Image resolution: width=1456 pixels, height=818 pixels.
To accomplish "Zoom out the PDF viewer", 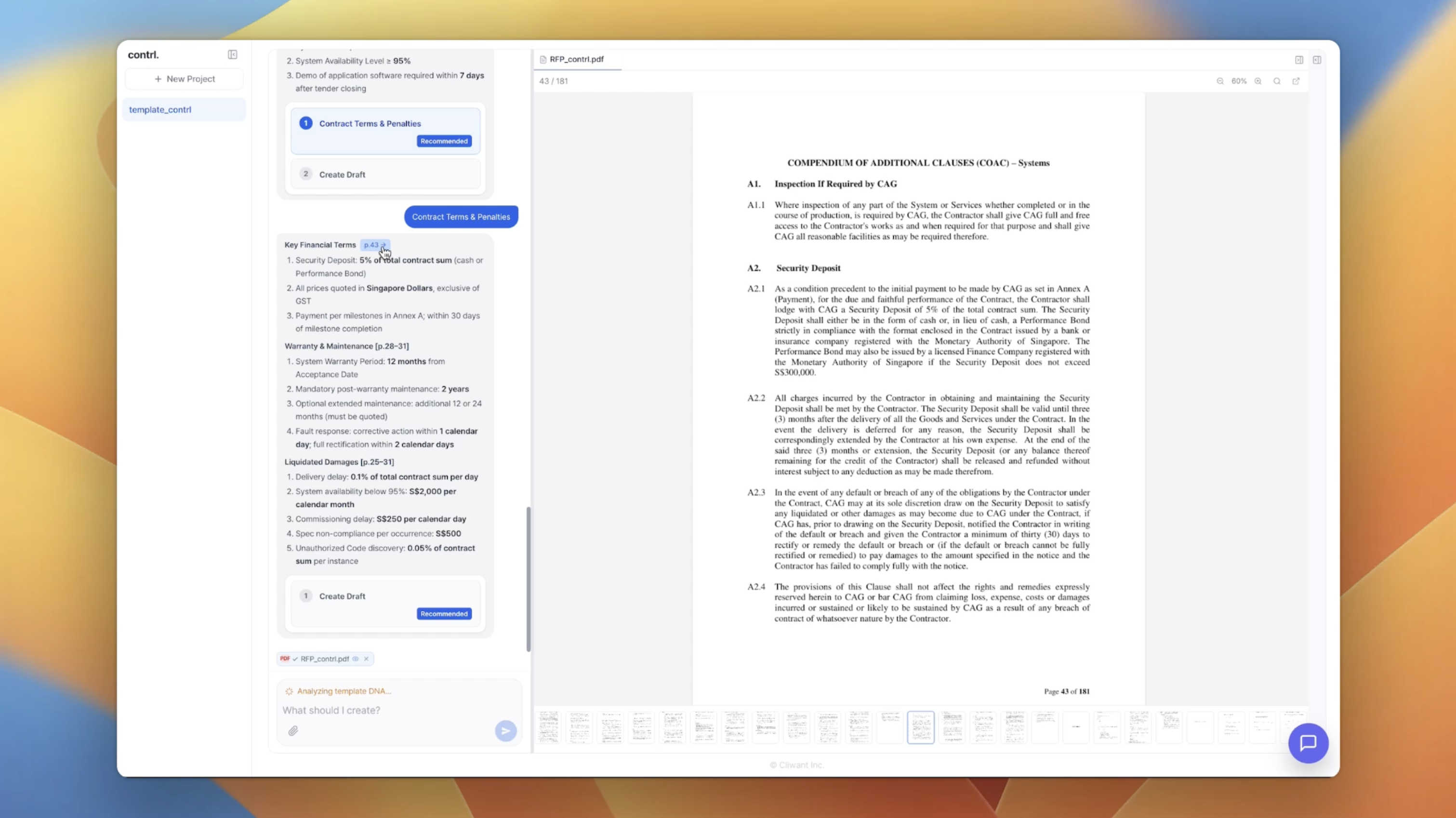I will click(1220, 81).
